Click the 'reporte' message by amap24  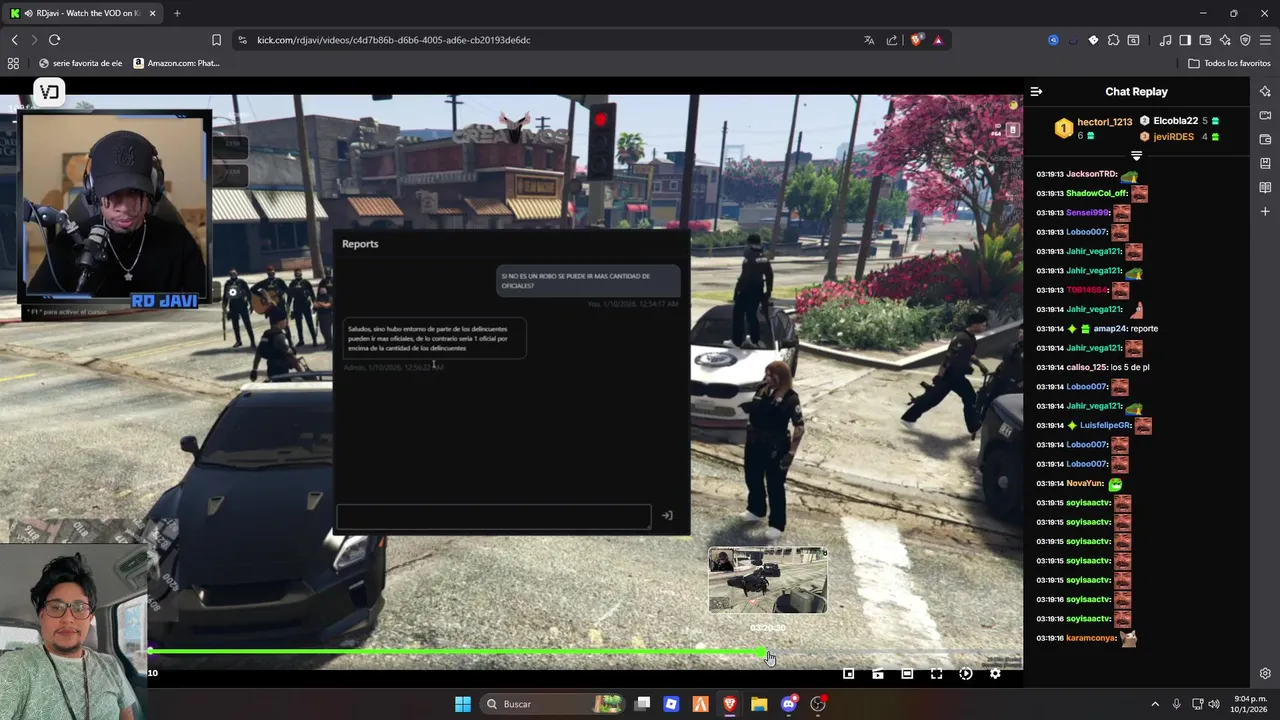pos(1144,328)
